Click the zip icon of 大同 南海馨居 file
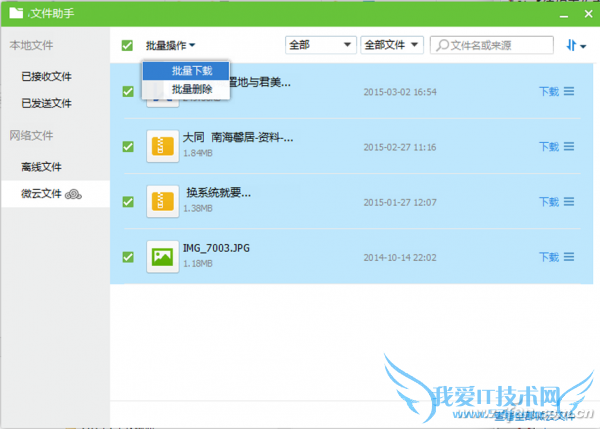 pos(162,146)
